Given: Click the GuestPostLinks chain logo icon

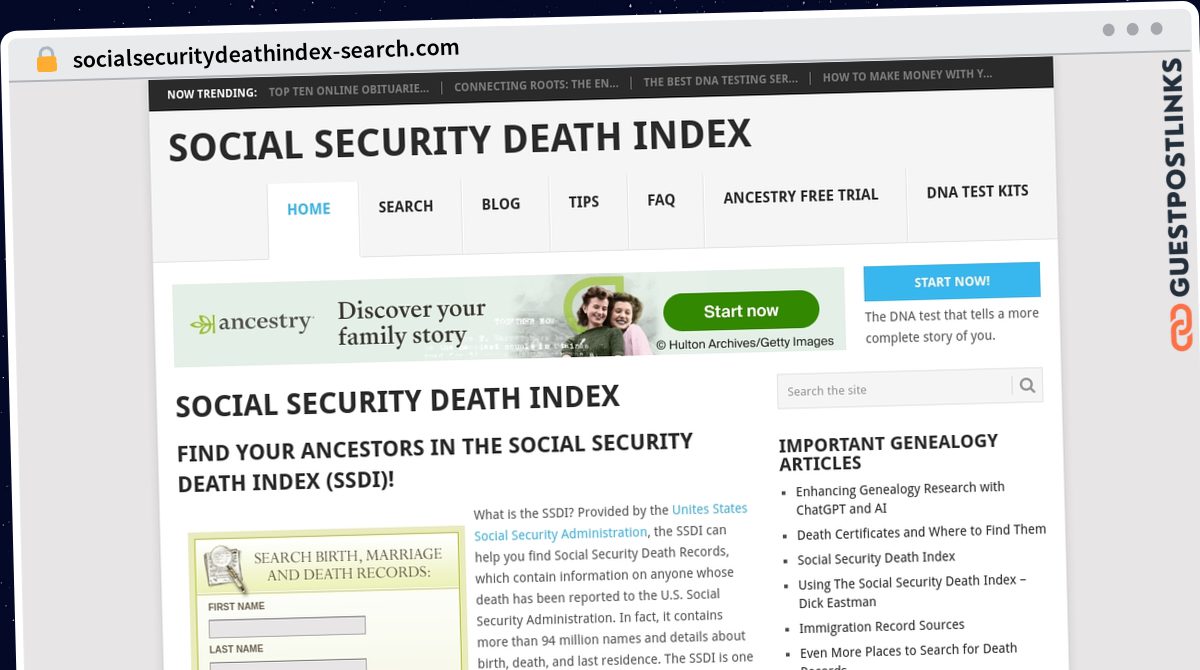Looking at the screenshot, I should point(1181,328).
